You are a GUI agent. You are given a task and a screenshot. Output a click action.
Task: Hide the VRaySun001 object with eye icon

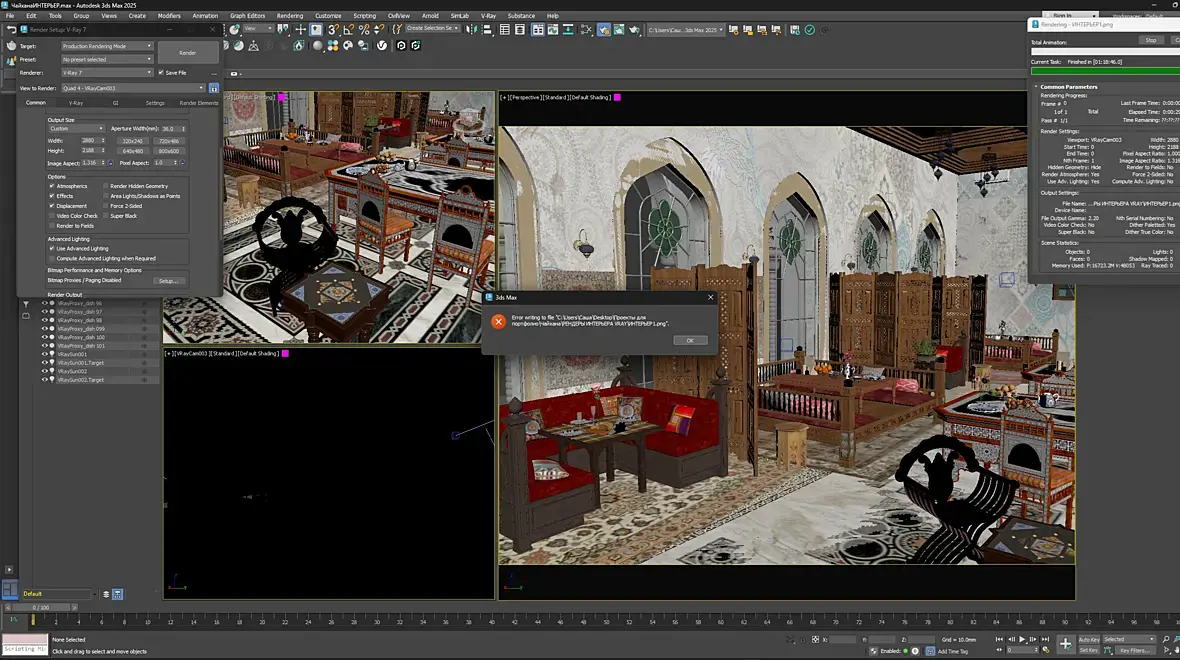point(44,354)
